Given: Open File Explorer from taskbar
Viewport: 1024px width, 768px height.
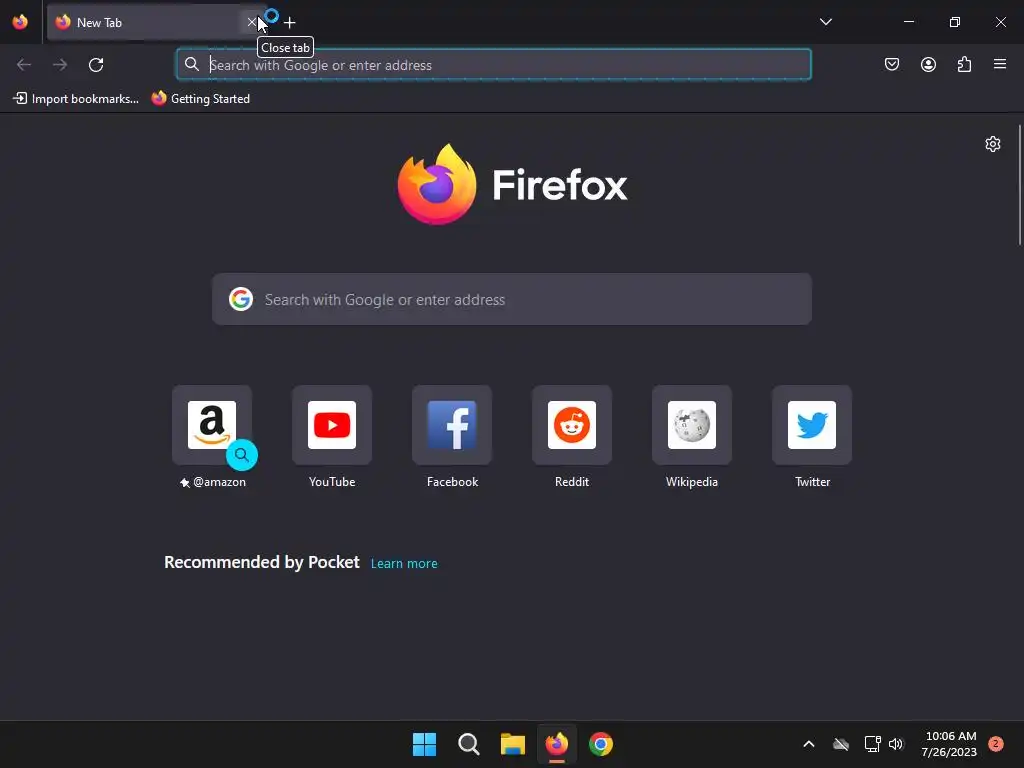Looking at the screenshot, I should 513,744.
